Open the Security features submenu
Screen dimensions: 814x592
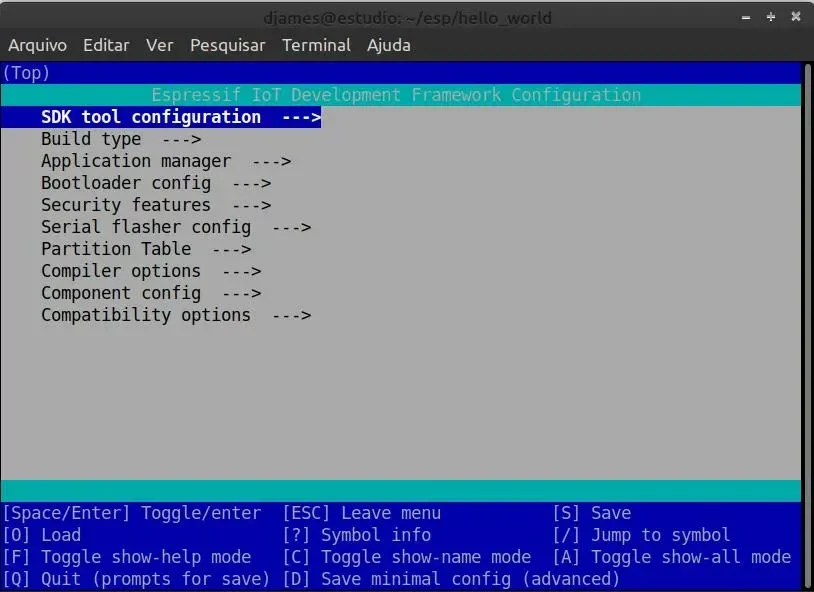pos(156,205)
